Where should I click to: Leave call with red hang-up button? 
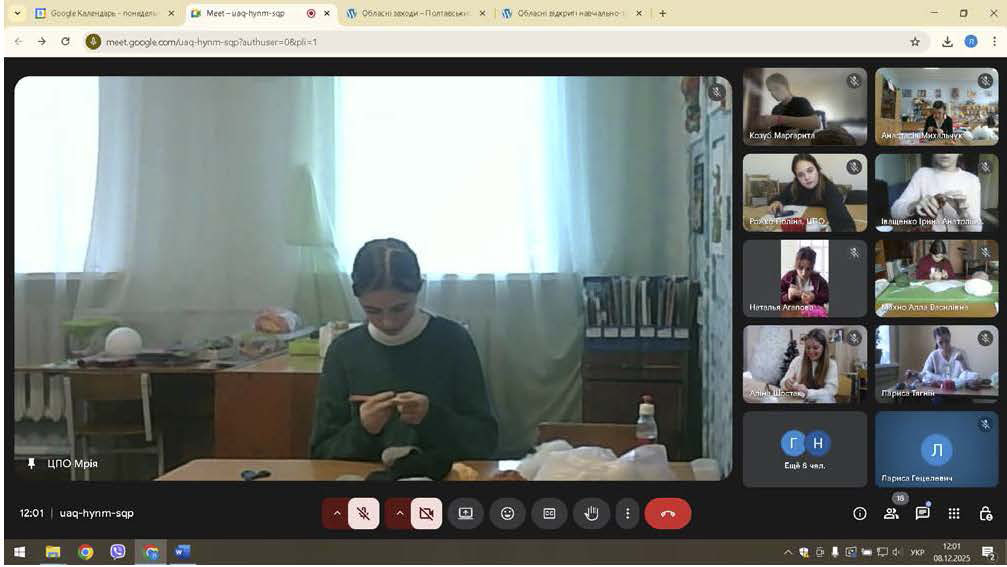click(x=667, y=513)
